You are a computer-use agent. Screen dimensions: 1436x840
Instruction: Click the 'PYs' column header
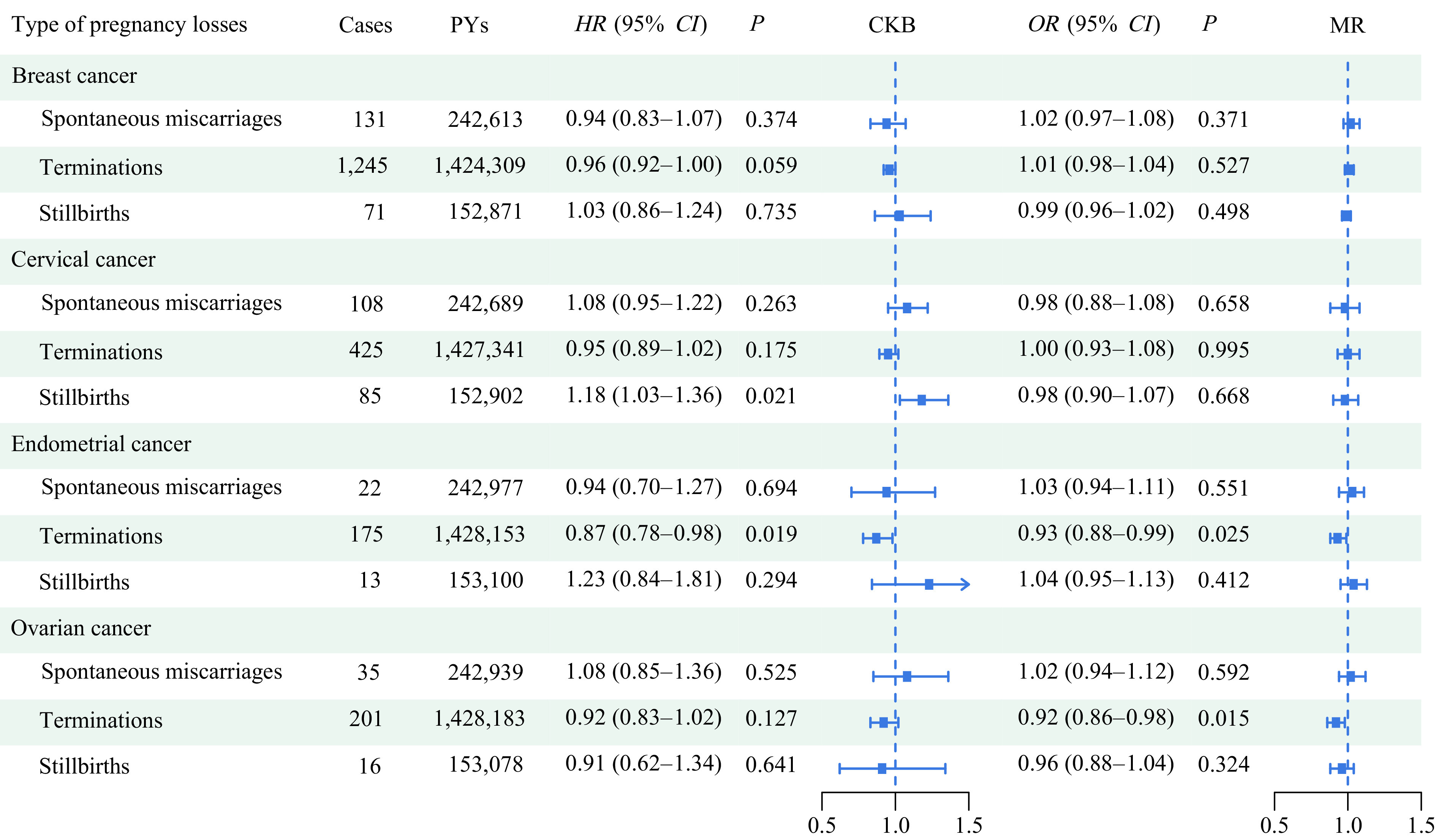469,25
